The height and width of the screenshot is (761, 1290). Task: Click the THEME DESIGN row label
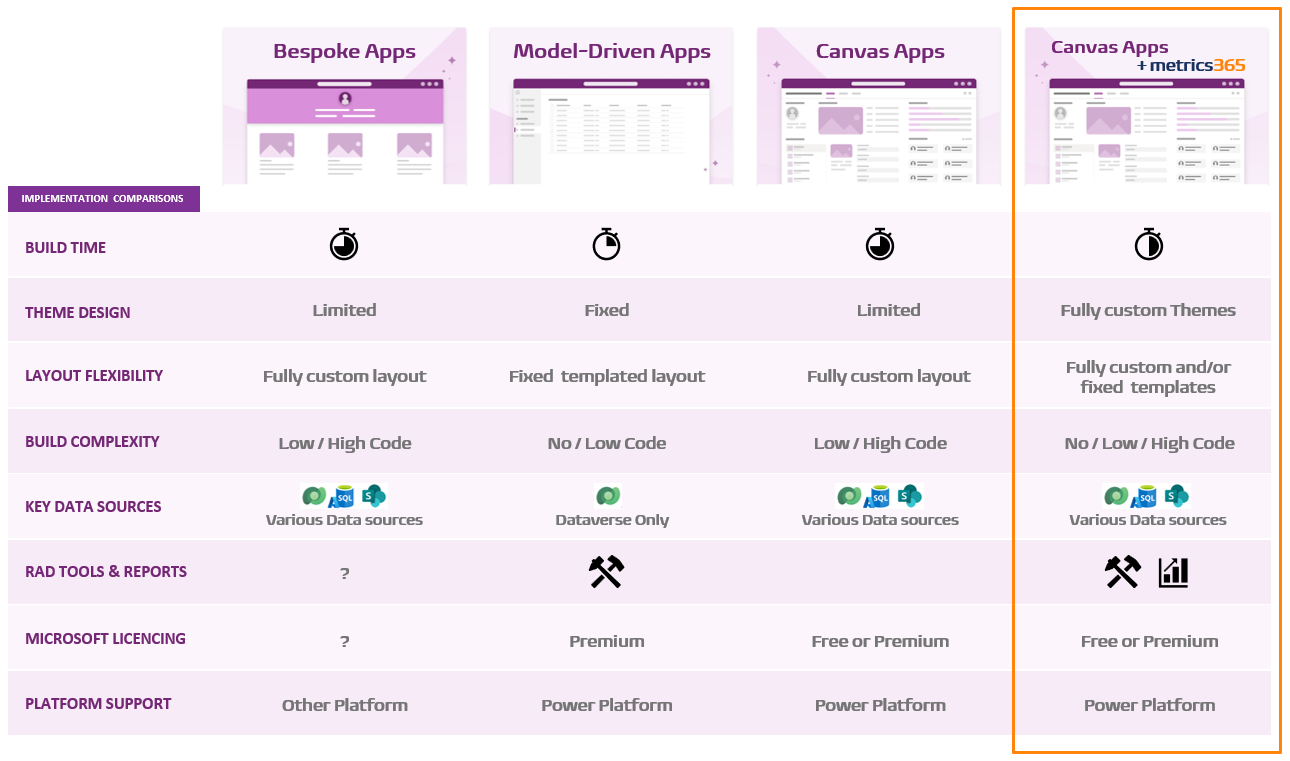tap(78, 312)
